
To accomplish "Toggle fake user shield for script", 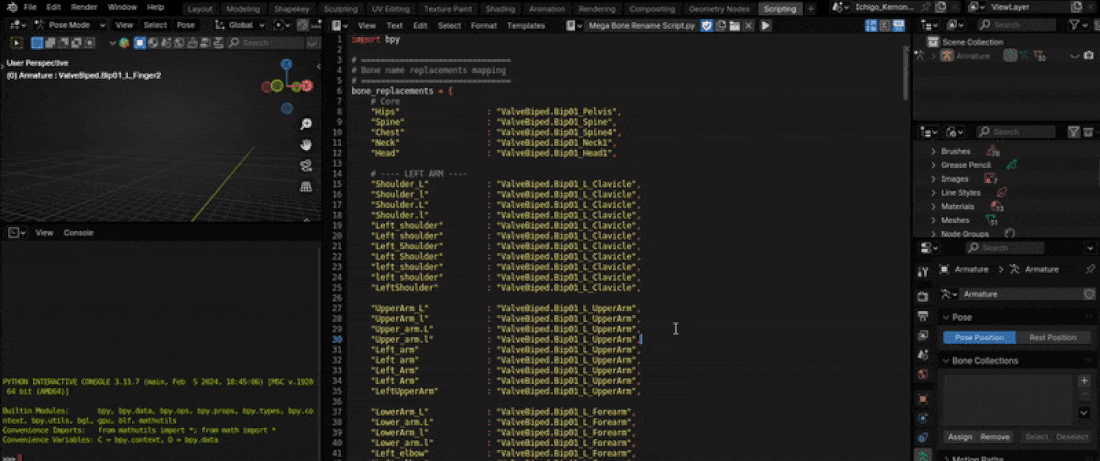I will (x=707, y=25).
